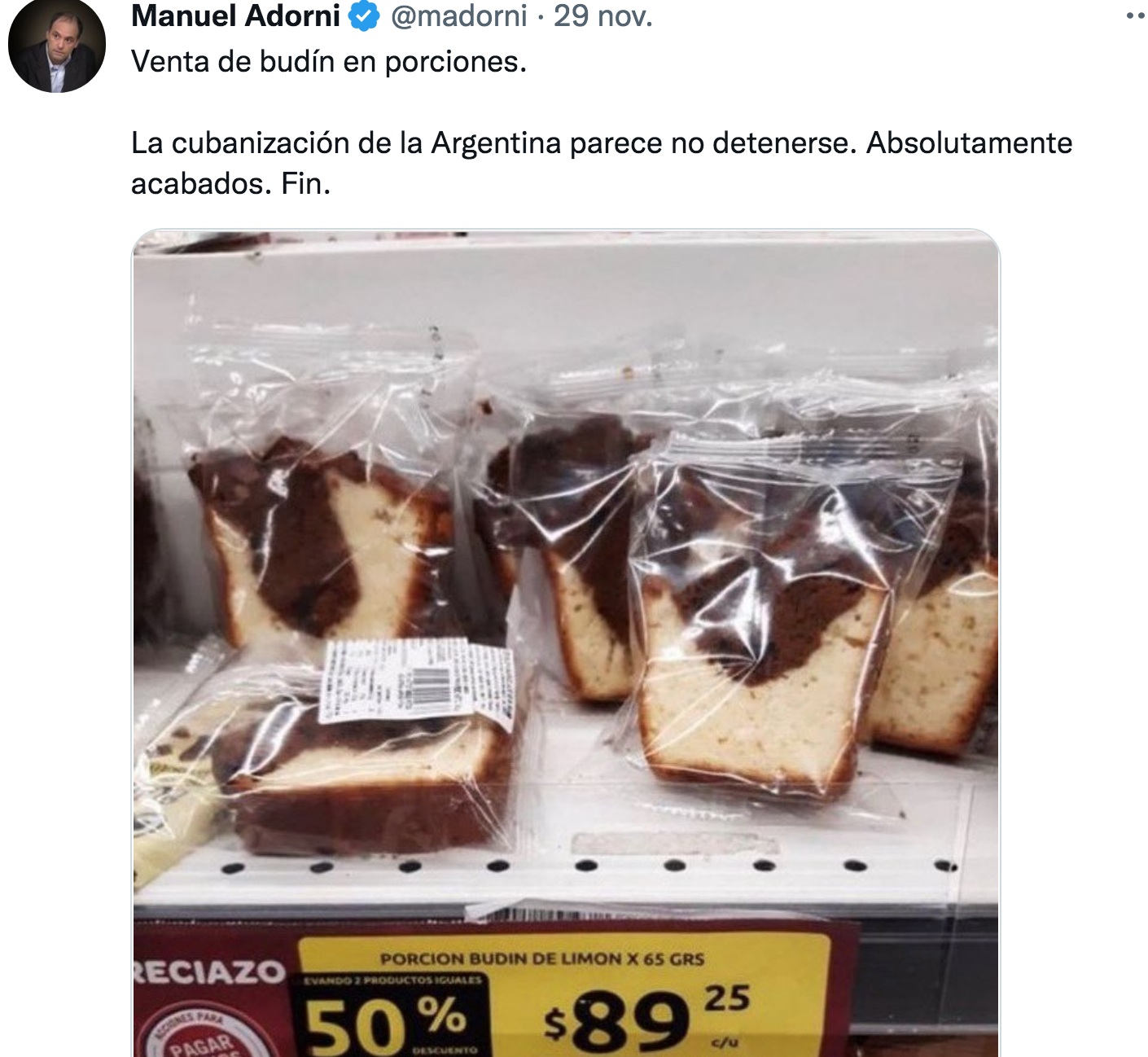Click the small 25 cents superscript

pyautogui.click(x=727, y=998)
